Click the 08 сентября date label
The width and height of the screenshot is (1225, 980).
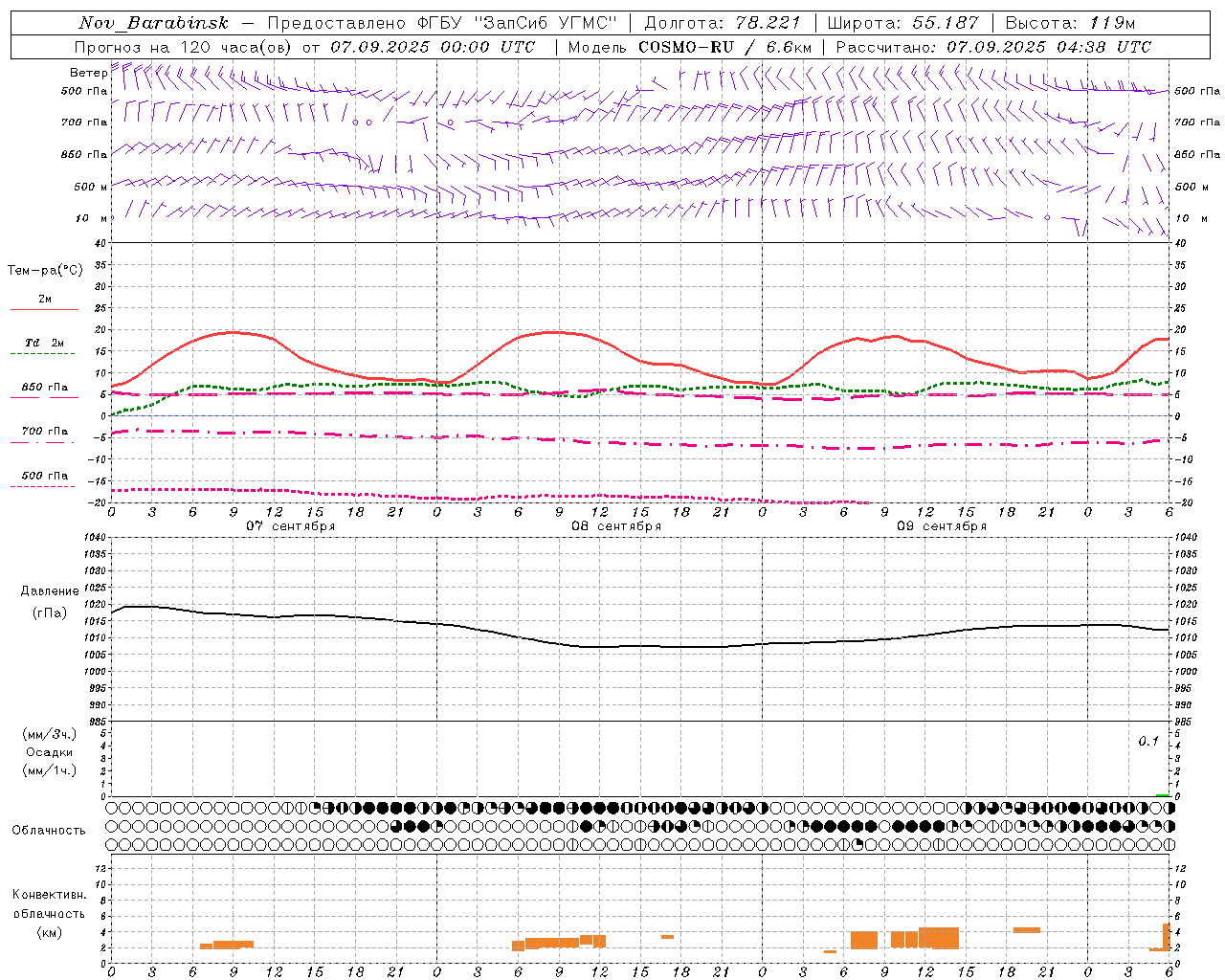tap(616, 526)
